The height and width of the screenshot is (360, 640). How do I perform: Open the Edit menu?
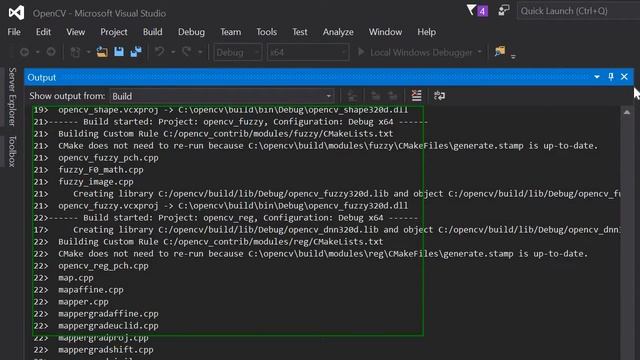[43, 32]
